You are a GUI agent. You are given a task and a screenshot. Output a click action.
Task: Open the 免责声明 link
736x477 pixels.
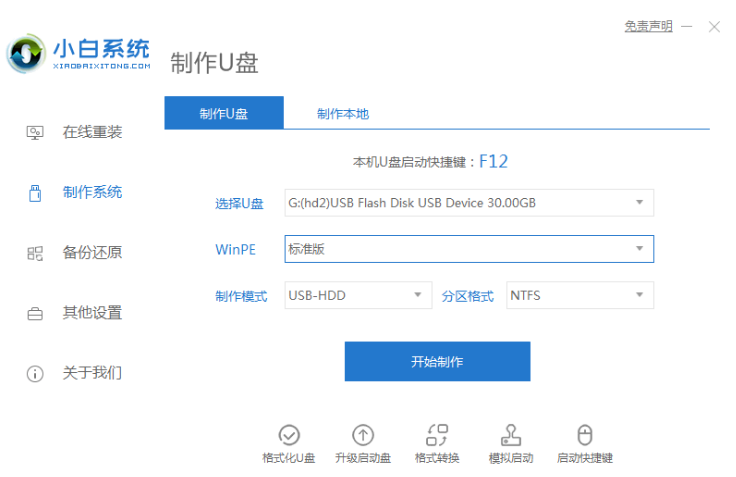[648, 26]
